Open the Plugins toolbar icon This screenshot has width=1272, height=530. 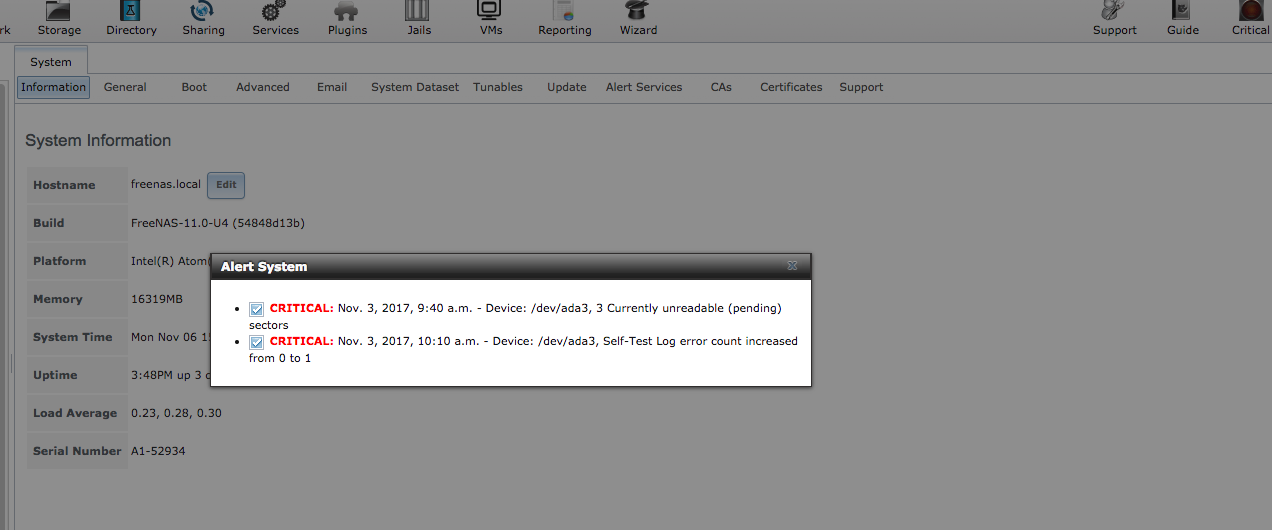(x=347, y=18)
